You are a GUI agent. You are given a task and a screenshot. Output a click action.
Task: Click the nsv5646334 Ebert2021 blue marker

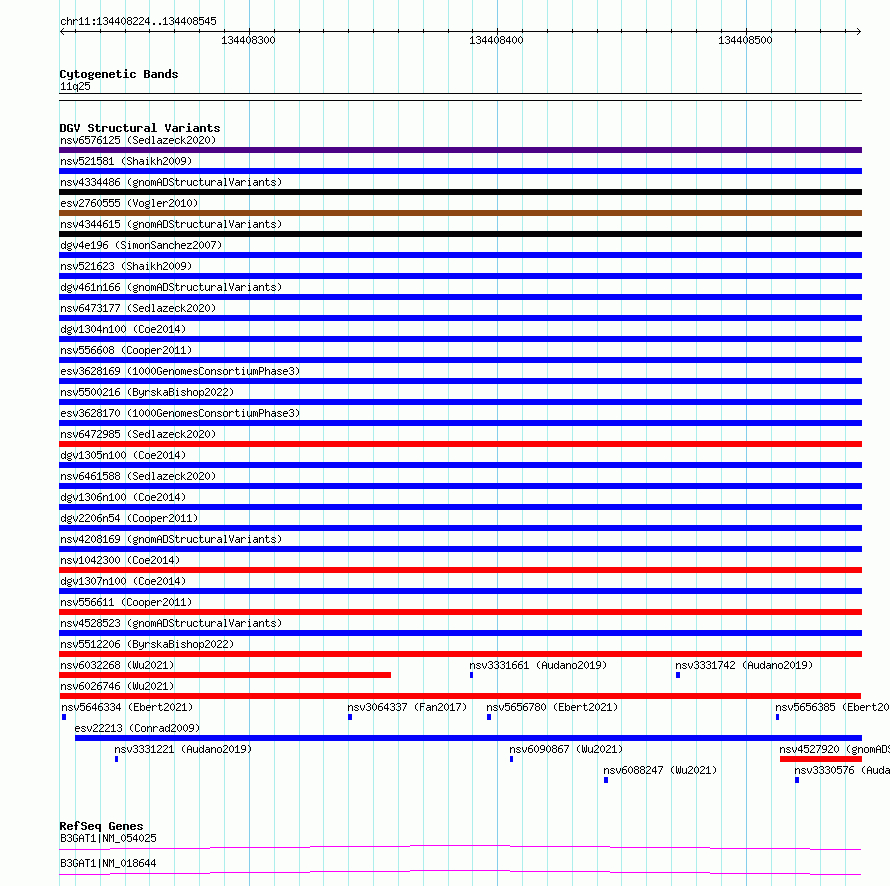64,717
